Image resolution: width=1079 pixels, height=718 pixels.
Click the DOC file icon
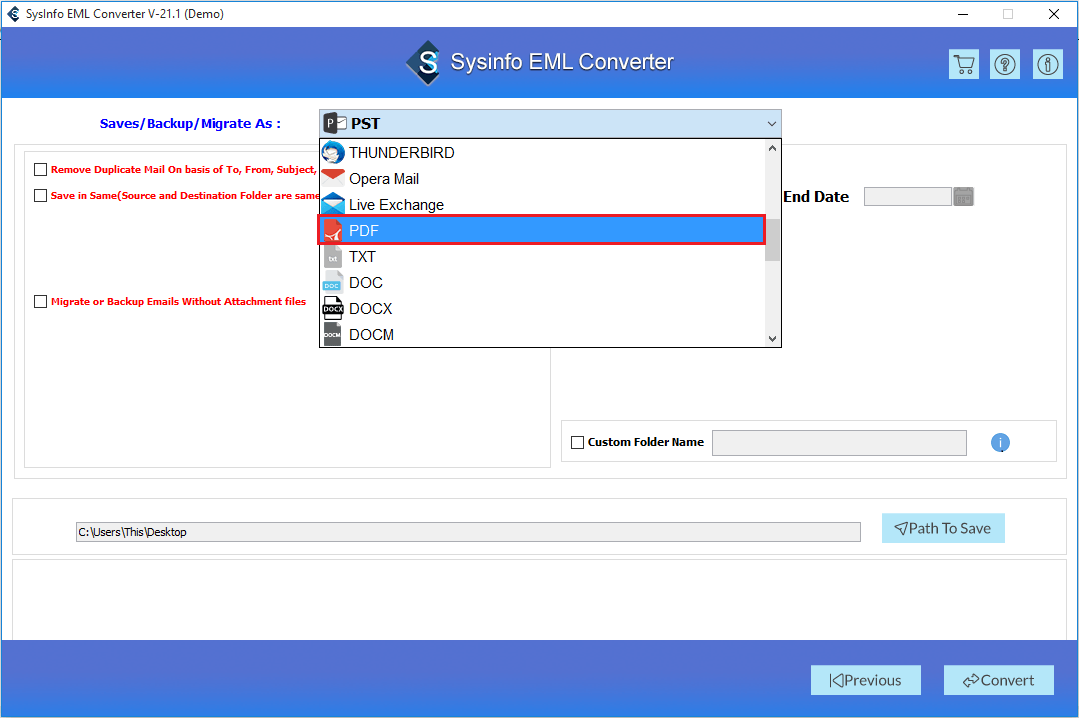(333, 283)
